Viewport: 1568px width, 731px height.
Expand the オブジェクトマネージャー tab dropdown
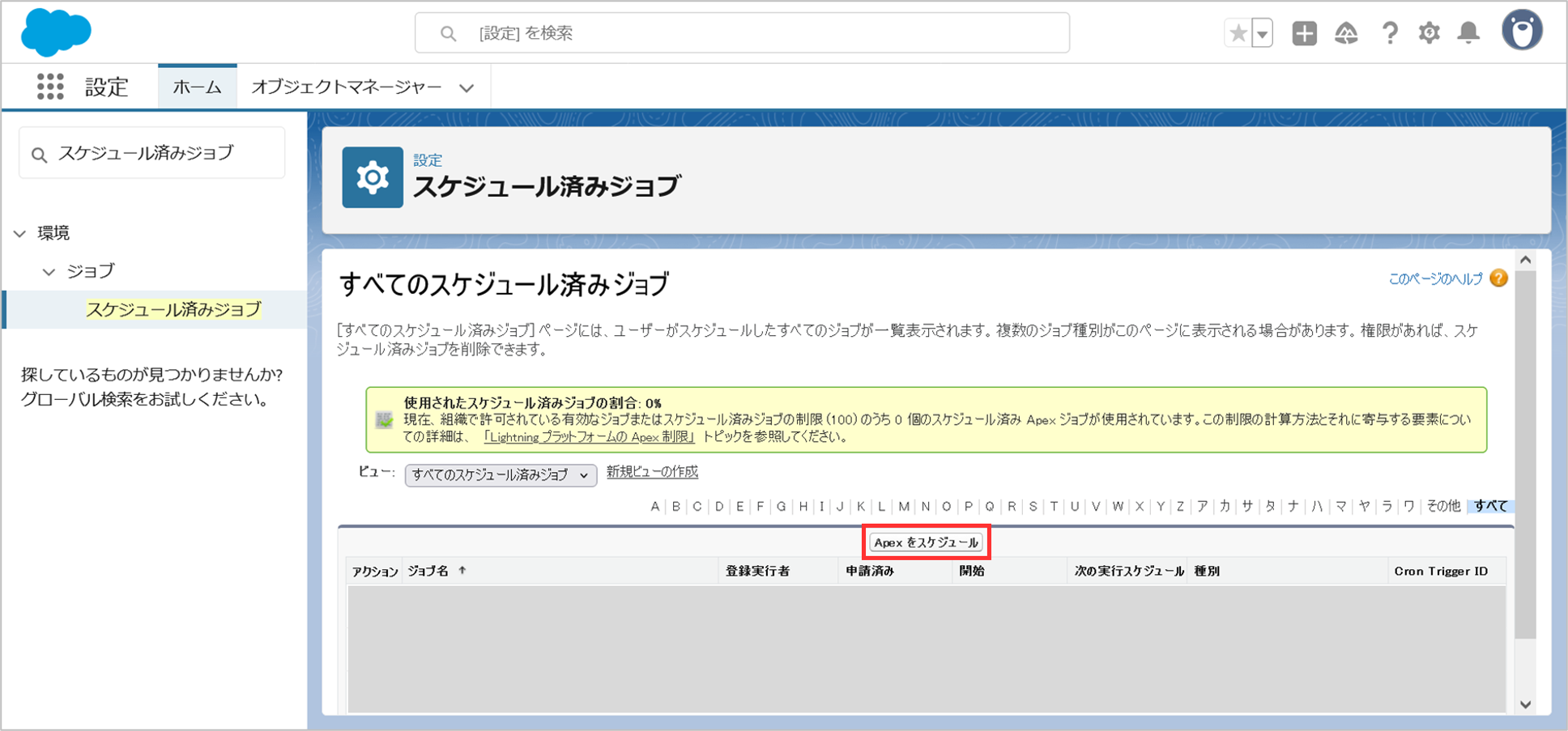coord(467,88)
